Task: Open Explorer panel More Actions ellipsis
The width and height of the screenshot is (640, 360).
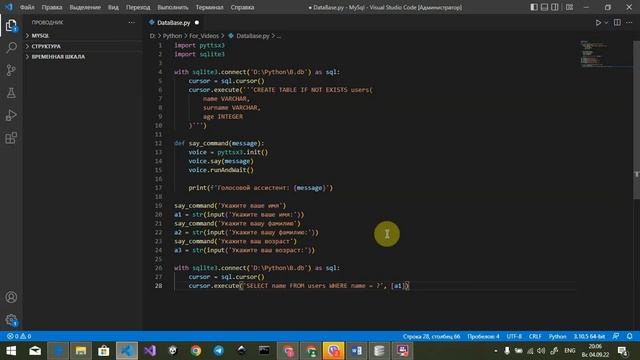Action: click(x=131, y=22)
